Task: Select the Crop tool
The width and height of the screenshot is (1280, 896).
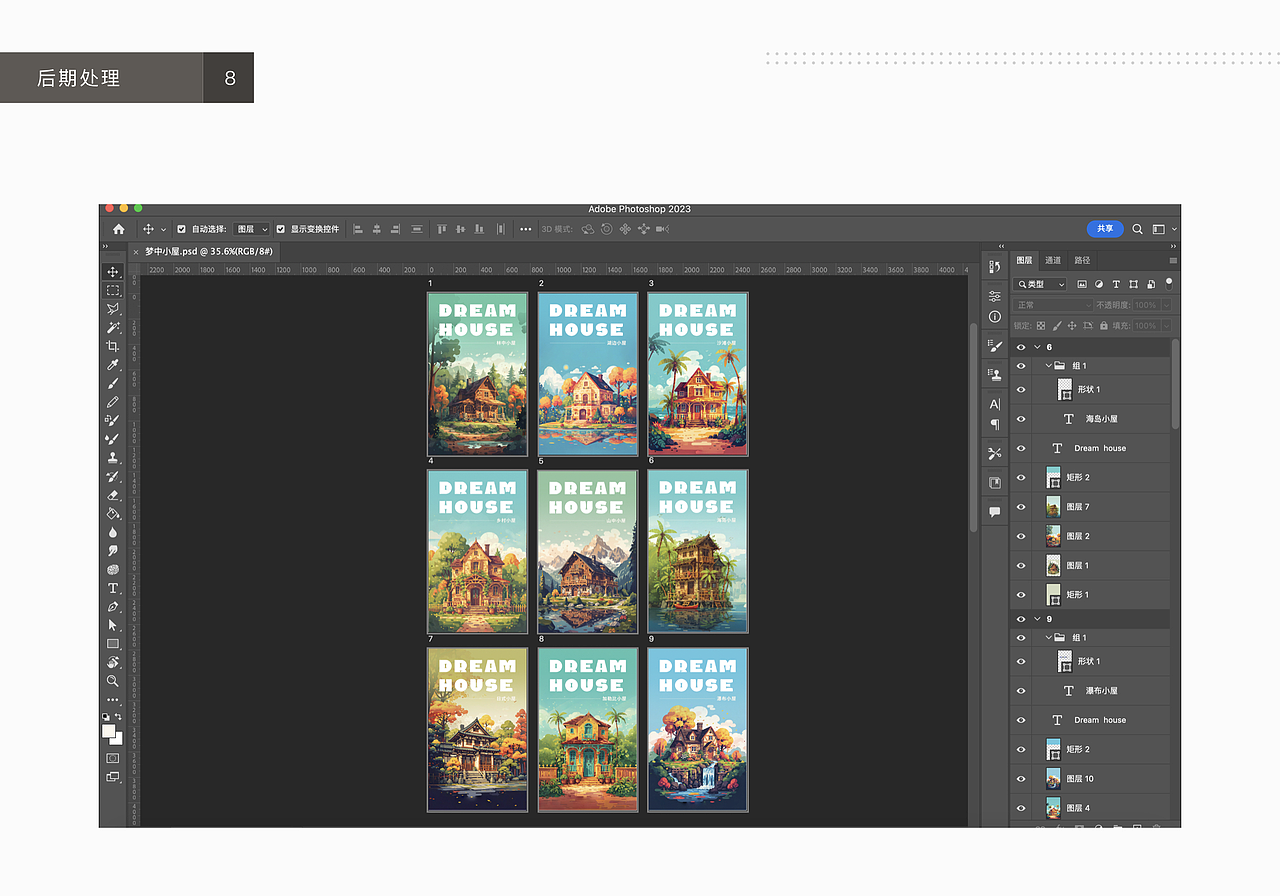Action: (x=113, y=346)
